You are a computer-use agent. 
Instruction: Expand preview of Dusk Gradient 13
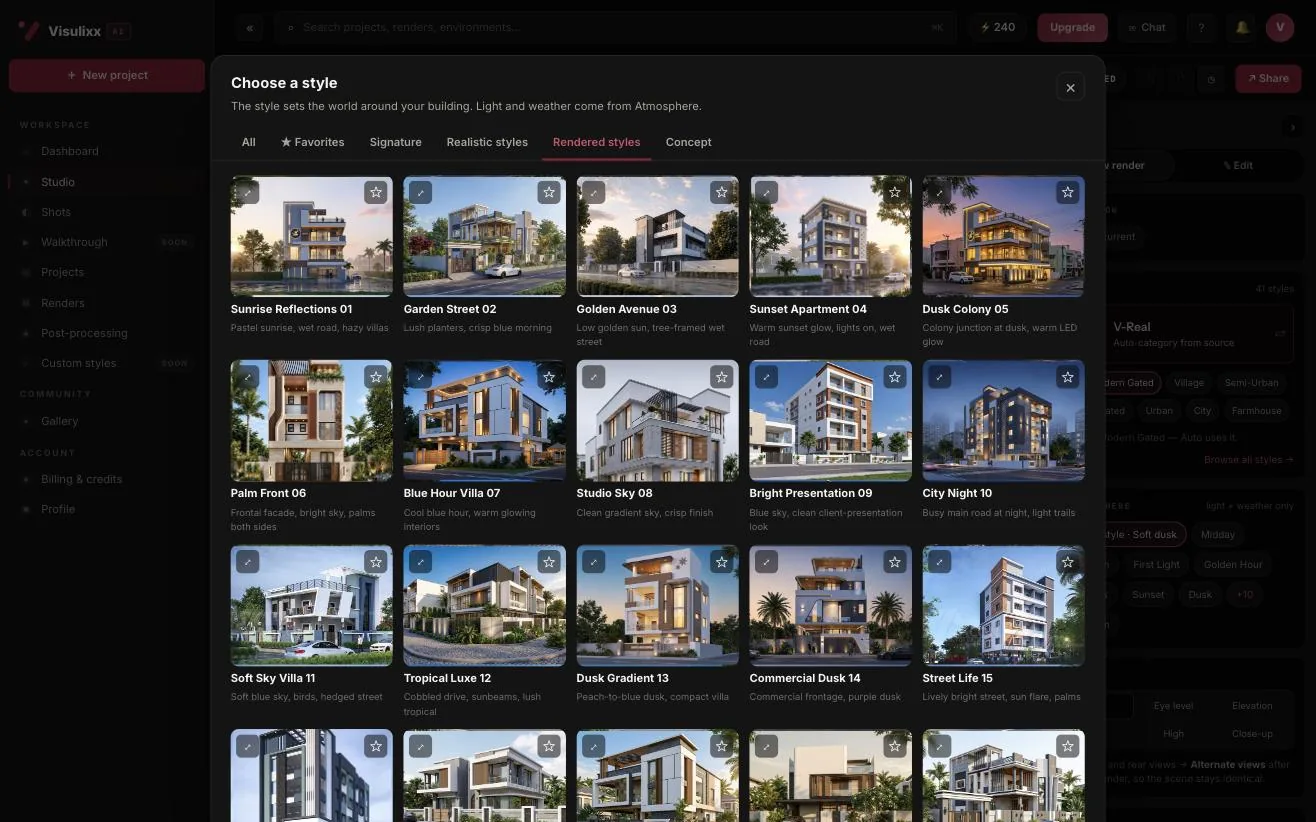click(593, 562)
